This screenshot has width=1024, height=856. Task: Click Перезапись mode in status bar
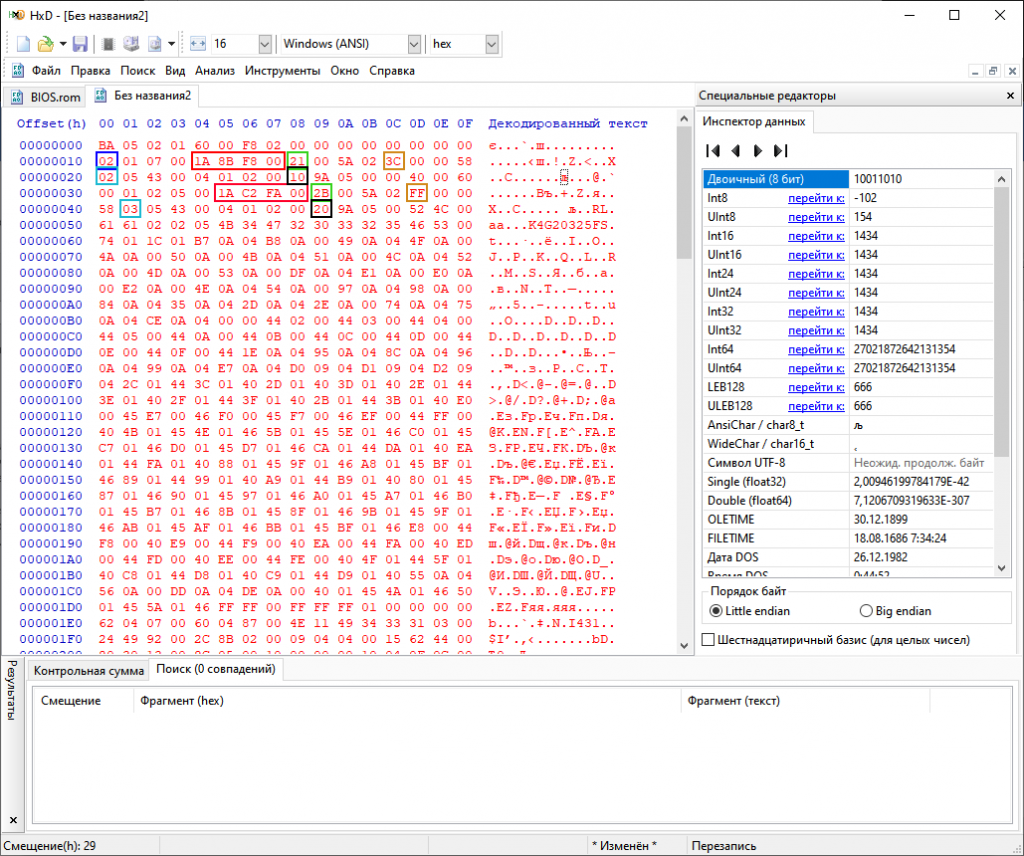click(724, 846)
